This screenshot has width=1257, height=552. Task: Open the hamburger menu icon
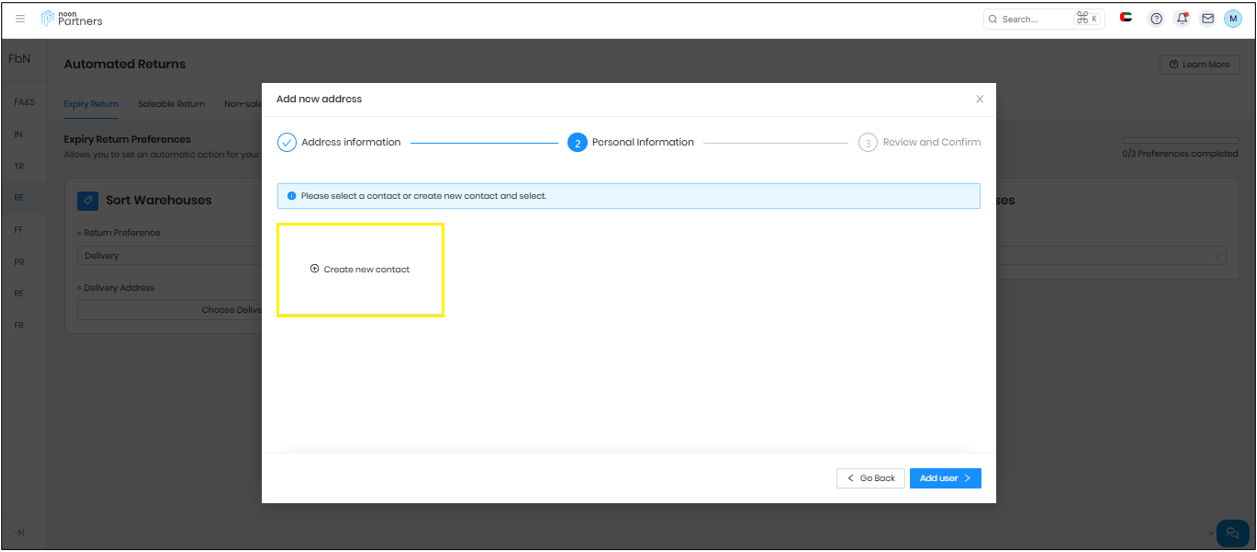(x=20, y=19)
